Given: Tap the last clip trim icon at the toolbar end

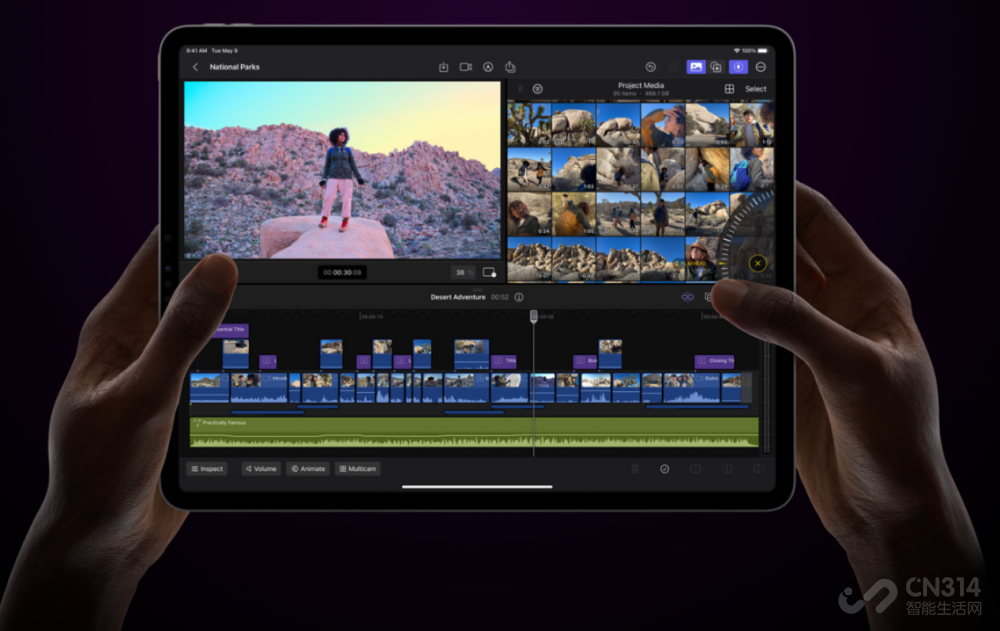Looking at the screenshot, I should click(758, 469).
